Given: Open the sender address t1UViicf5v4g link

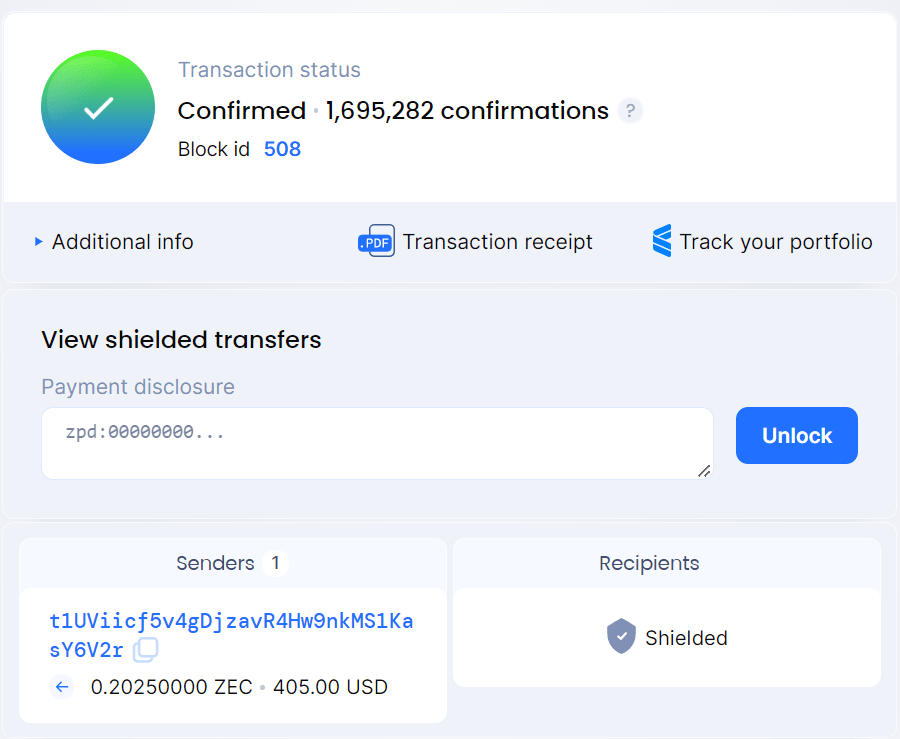Looking at the screenshot, I should (x=231, y=621).
